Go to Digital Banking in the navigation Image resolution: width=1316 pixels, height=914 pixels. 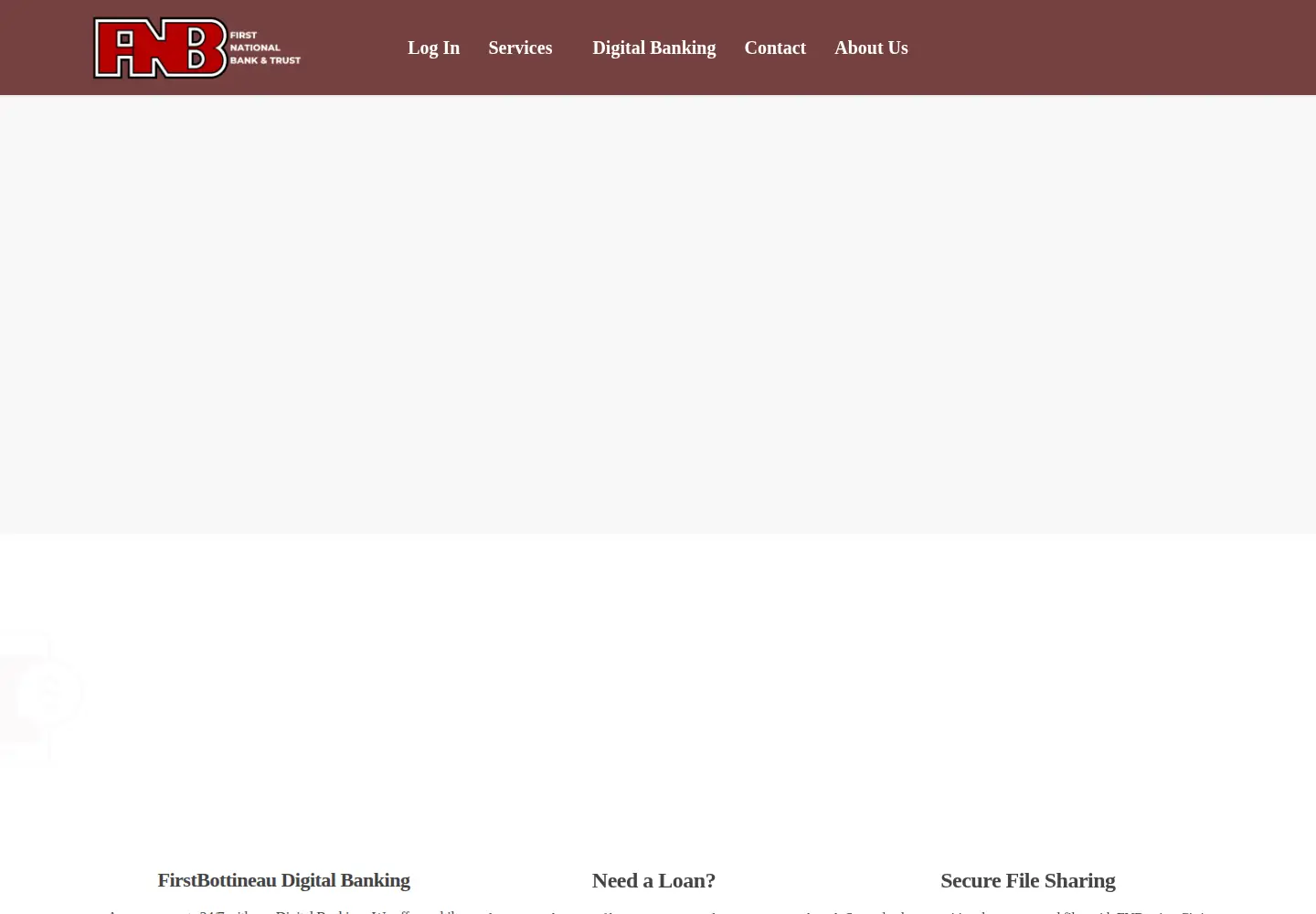(653, 48)
